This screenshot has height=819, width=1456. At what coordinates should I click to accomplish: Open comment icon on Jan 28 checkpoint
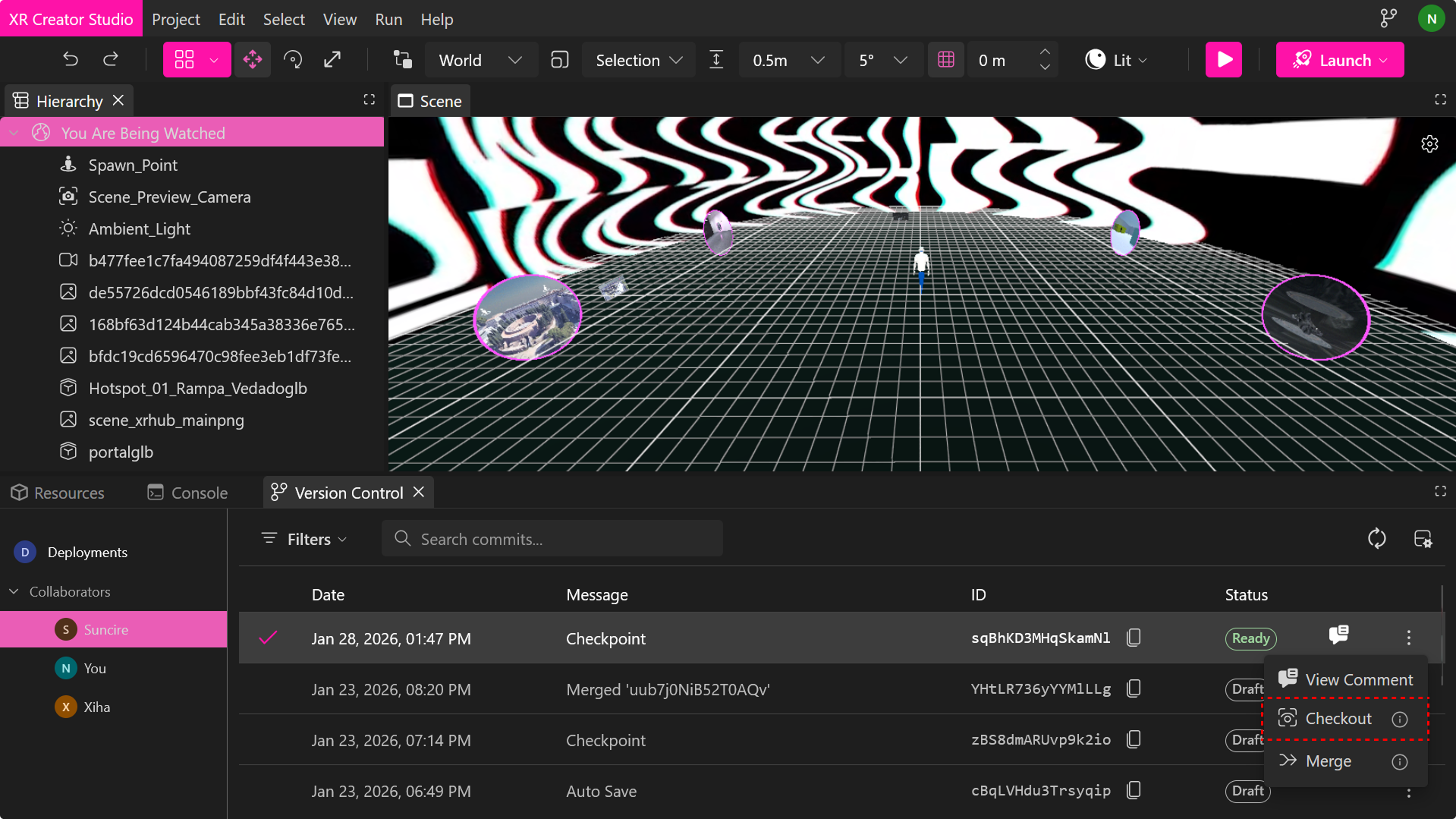tap(1338, 635)
